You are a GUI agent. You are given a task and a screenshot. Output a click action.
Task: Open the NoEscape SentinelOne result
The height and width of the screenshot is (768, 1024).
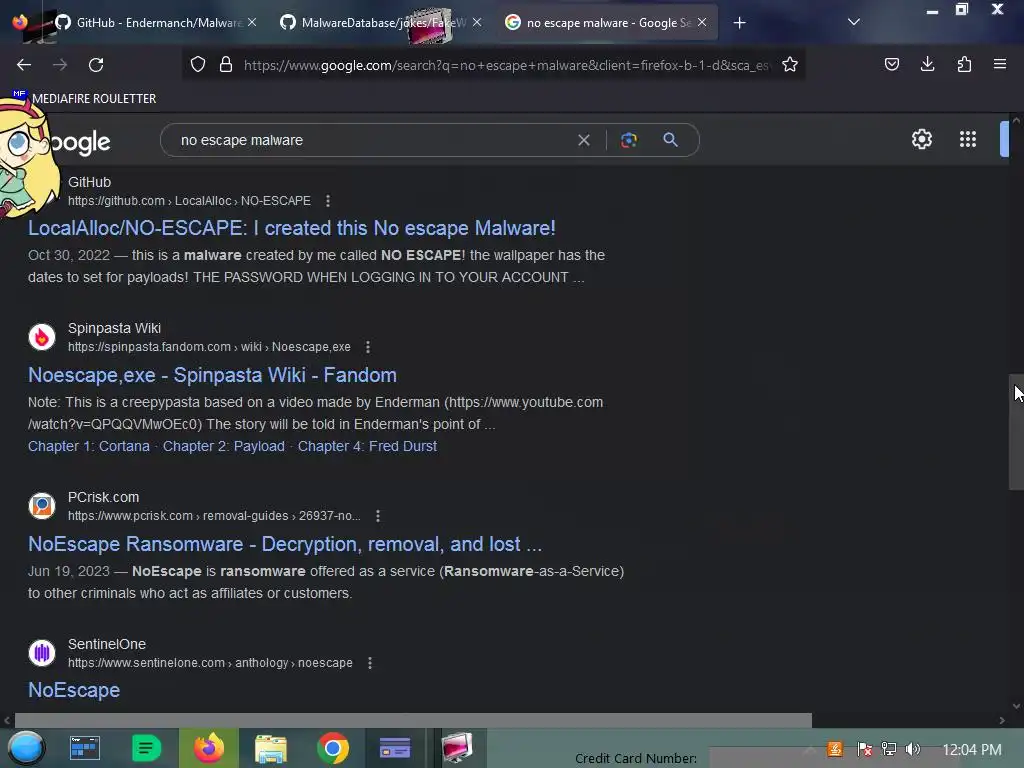74,690
